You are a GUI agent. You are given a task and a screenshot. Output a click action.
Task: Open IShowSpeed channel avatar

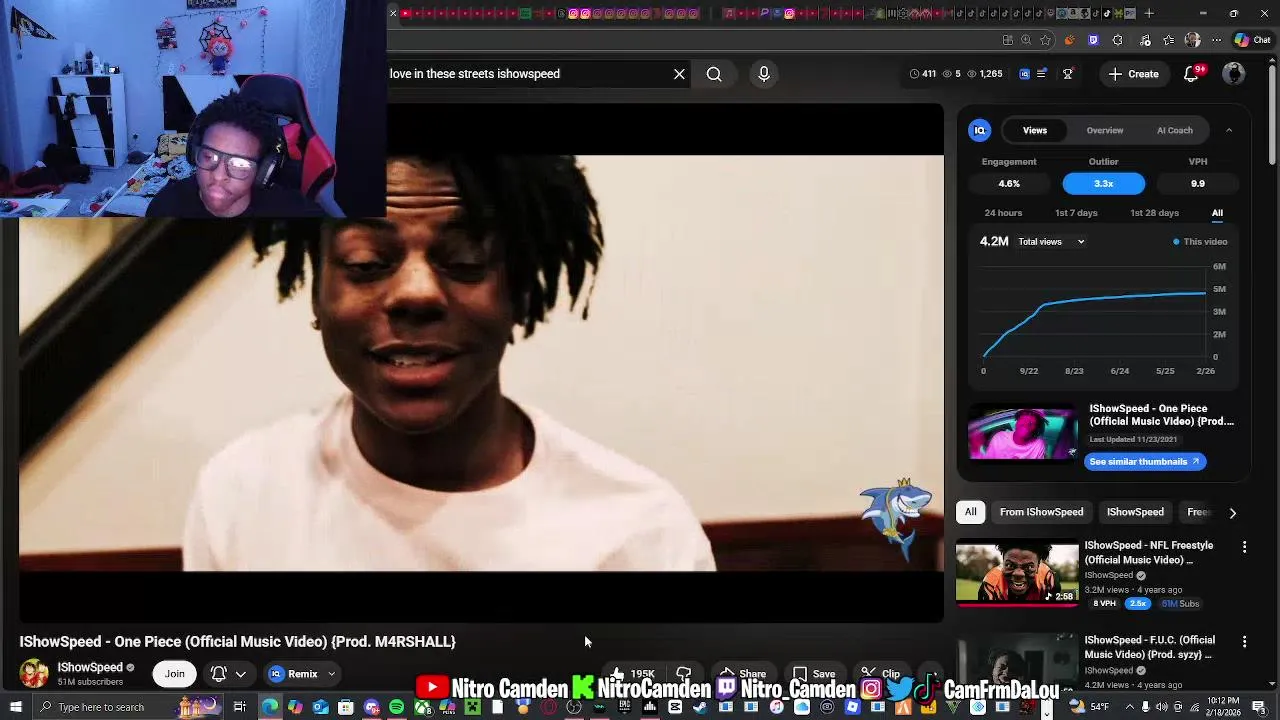coord(34,674)
